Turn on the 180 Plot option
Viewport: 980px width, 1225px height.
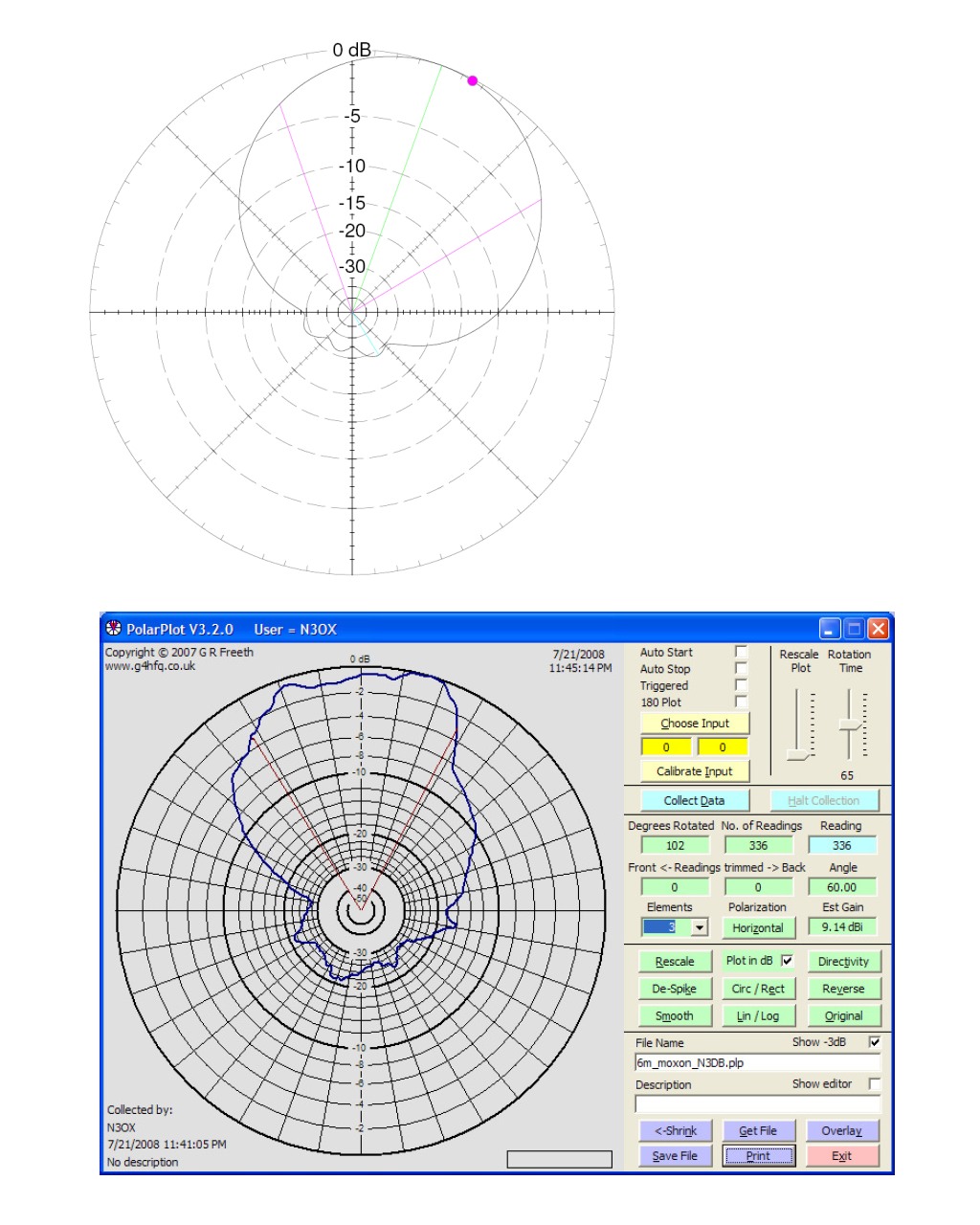pyautogui.click(x=741, y=702)
